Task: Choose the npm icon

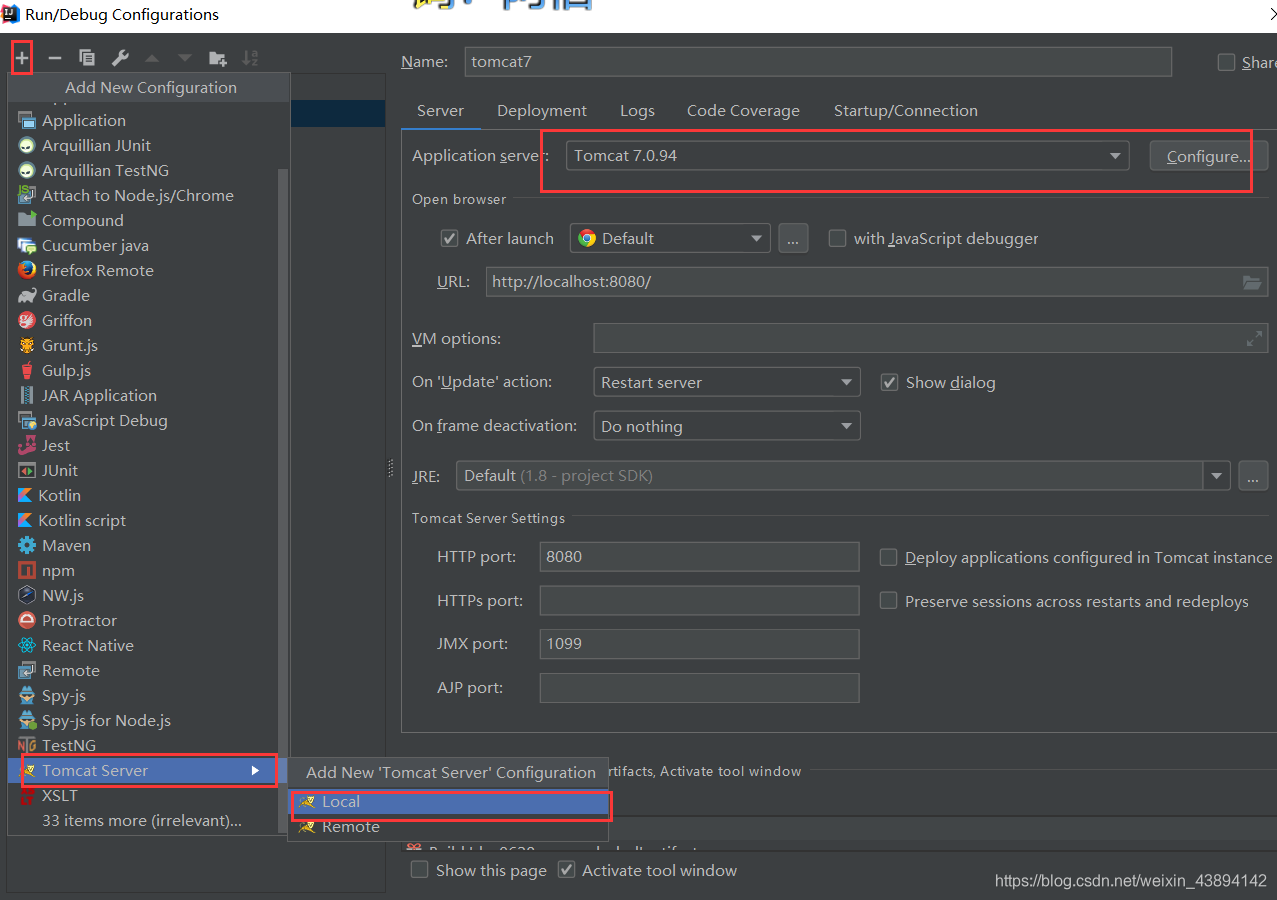Action: click(27, 570)
